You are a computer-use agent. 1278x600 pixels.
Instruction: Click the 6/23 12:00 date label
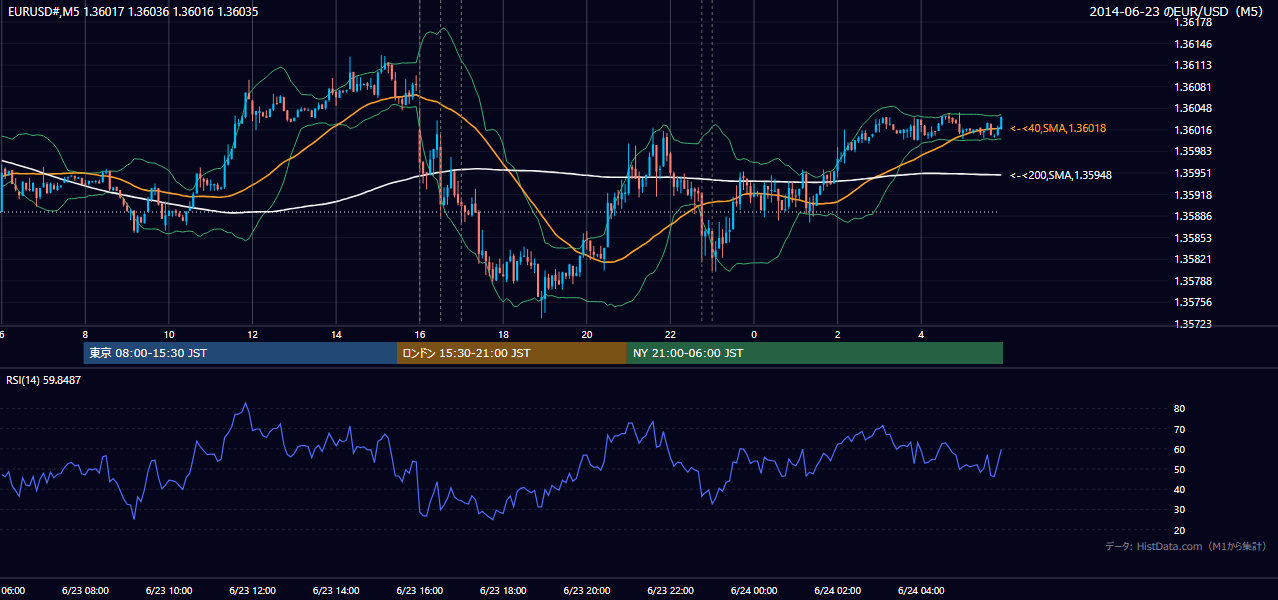tap(252, 590)
